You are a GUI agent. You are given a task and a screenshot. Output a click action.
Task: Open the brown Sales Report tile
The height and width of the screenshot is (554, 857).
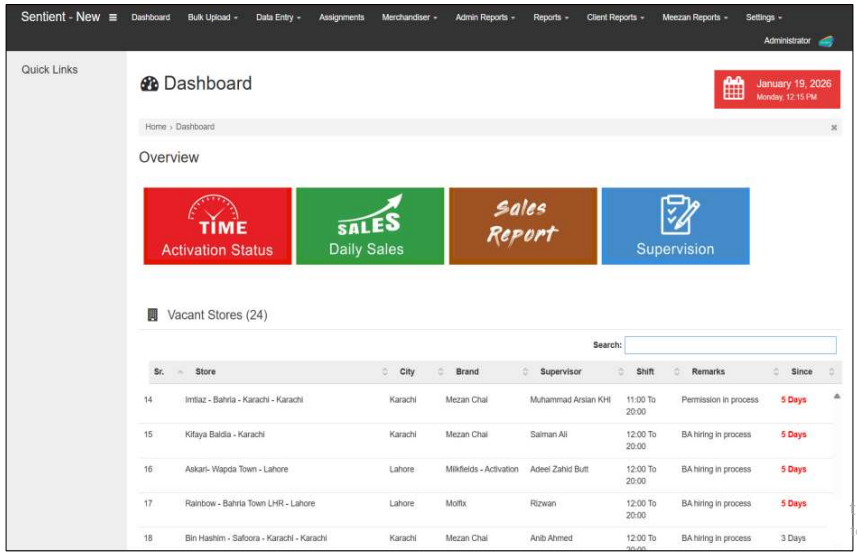pyautogui.click(x=523, y=226)
